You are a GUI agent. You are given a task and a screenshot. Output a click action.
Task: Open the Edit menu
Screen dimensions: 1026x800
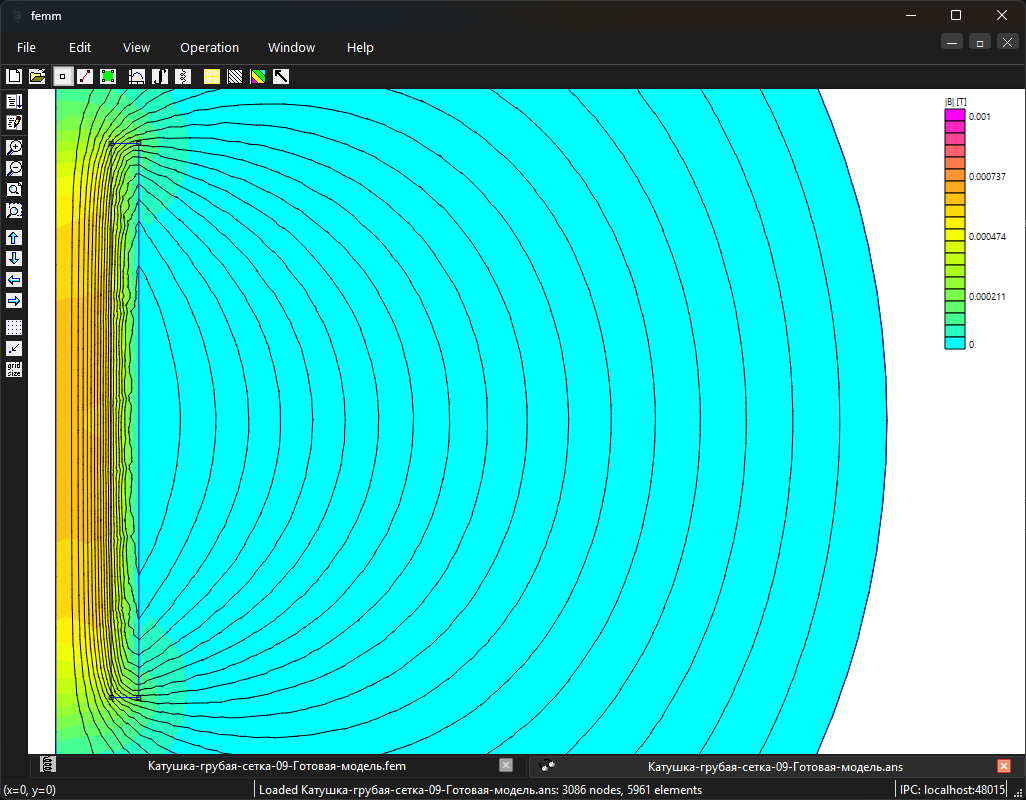click(x=80, y=48)
